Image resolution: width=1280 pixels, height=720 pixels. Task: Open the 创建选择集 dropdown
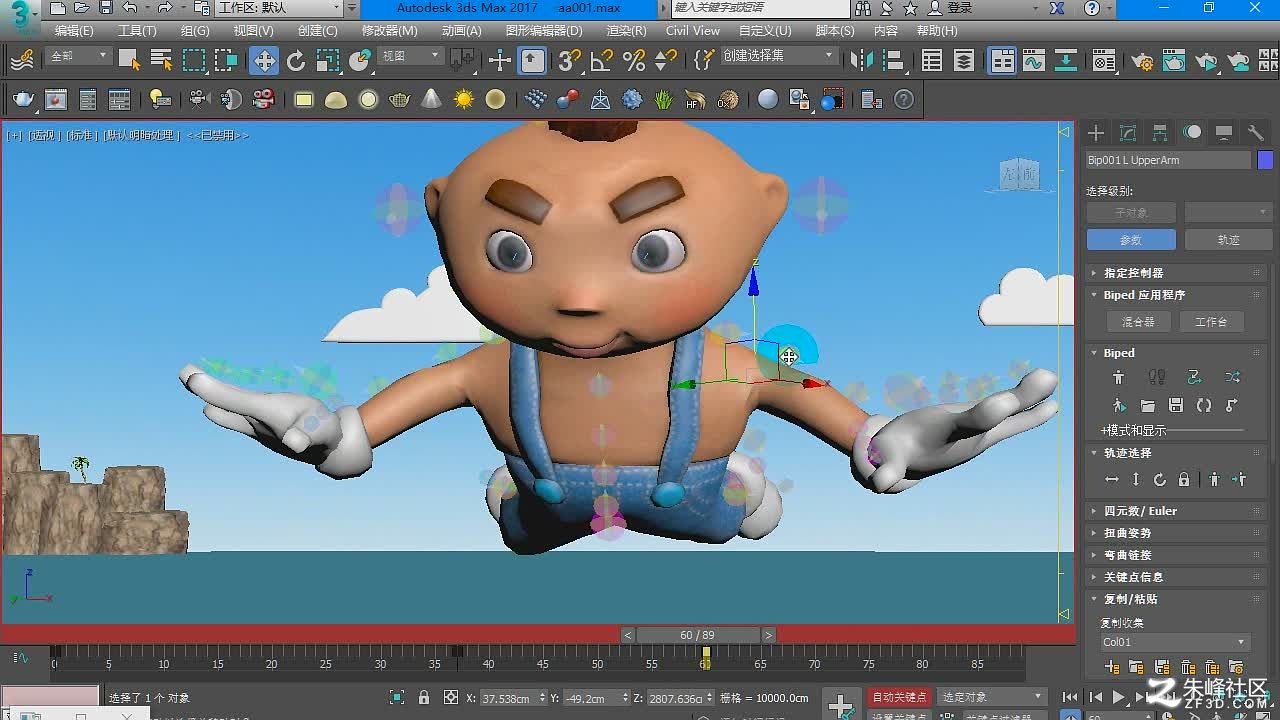pyautogui.click(x=778, y=56)
